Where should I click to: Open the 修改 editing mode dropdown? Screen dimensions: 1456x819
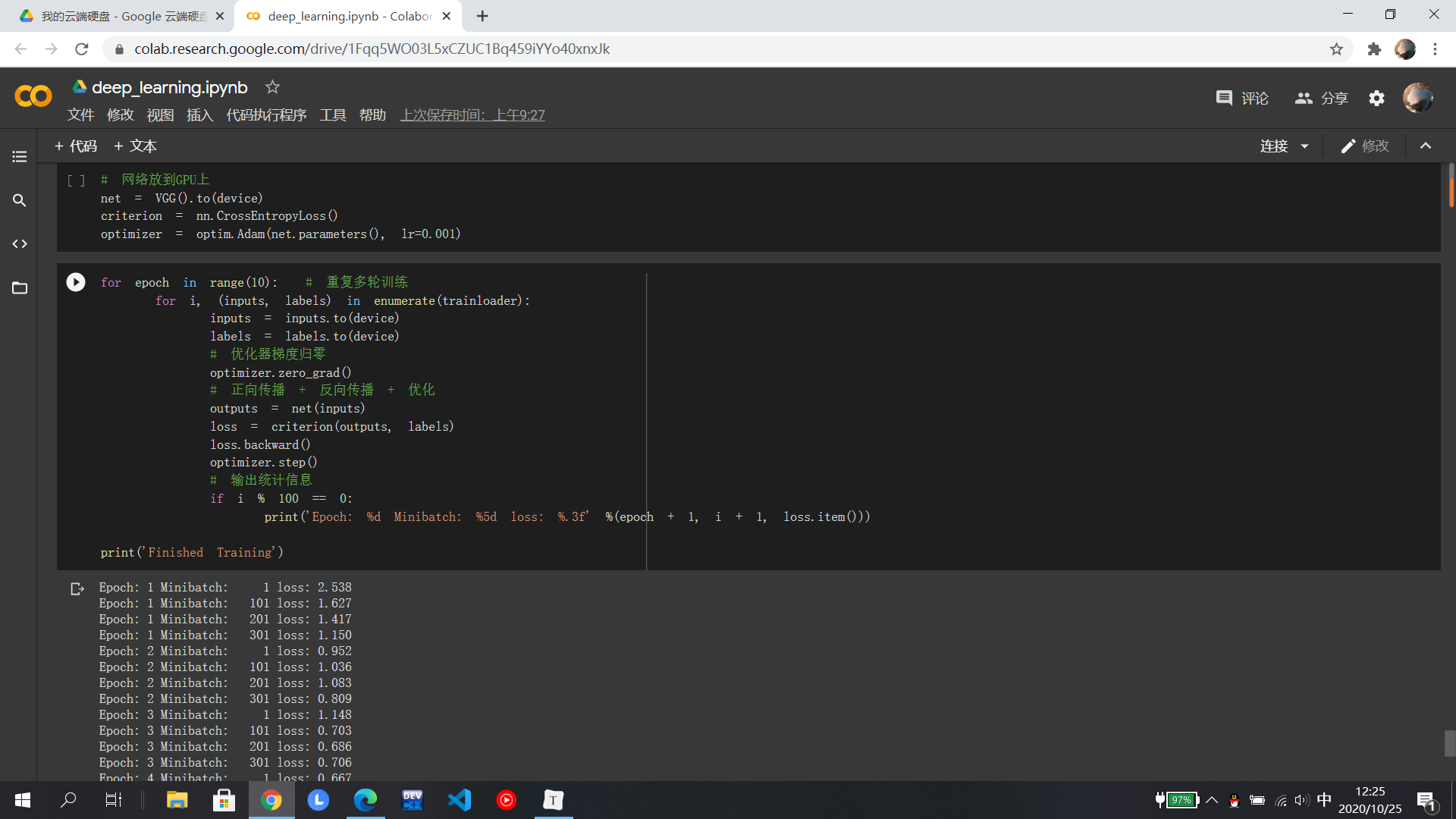[x=1365, y=146]
